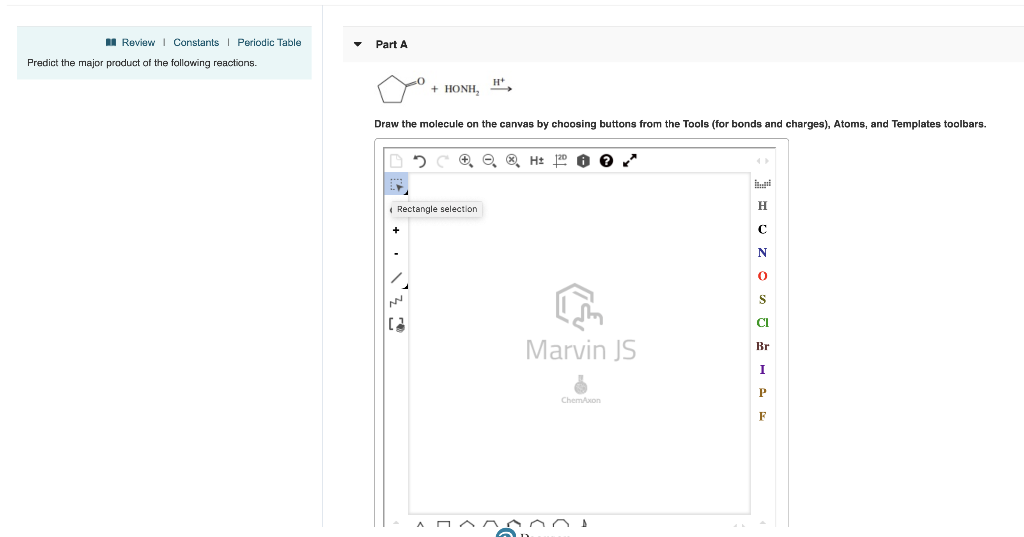Select iodine atom I
The width and height of the screenshot is (1024, 537).
762,370
